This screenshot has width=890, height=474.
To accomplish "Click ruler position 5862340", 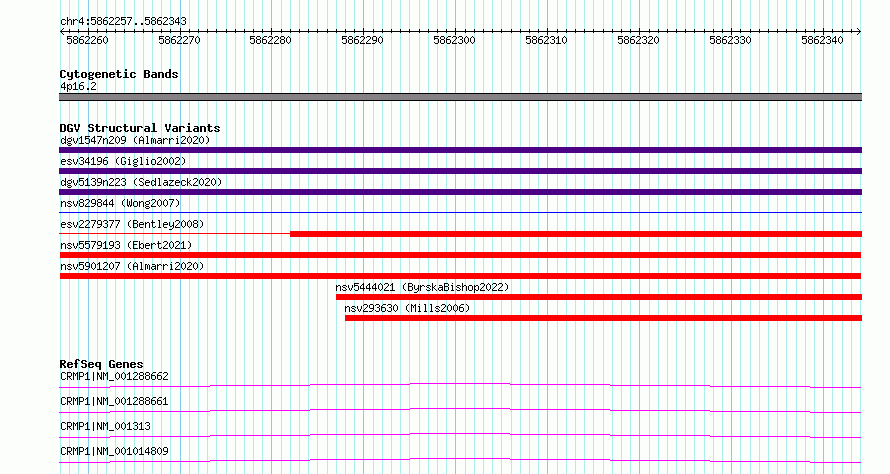I will coord(822,40).
